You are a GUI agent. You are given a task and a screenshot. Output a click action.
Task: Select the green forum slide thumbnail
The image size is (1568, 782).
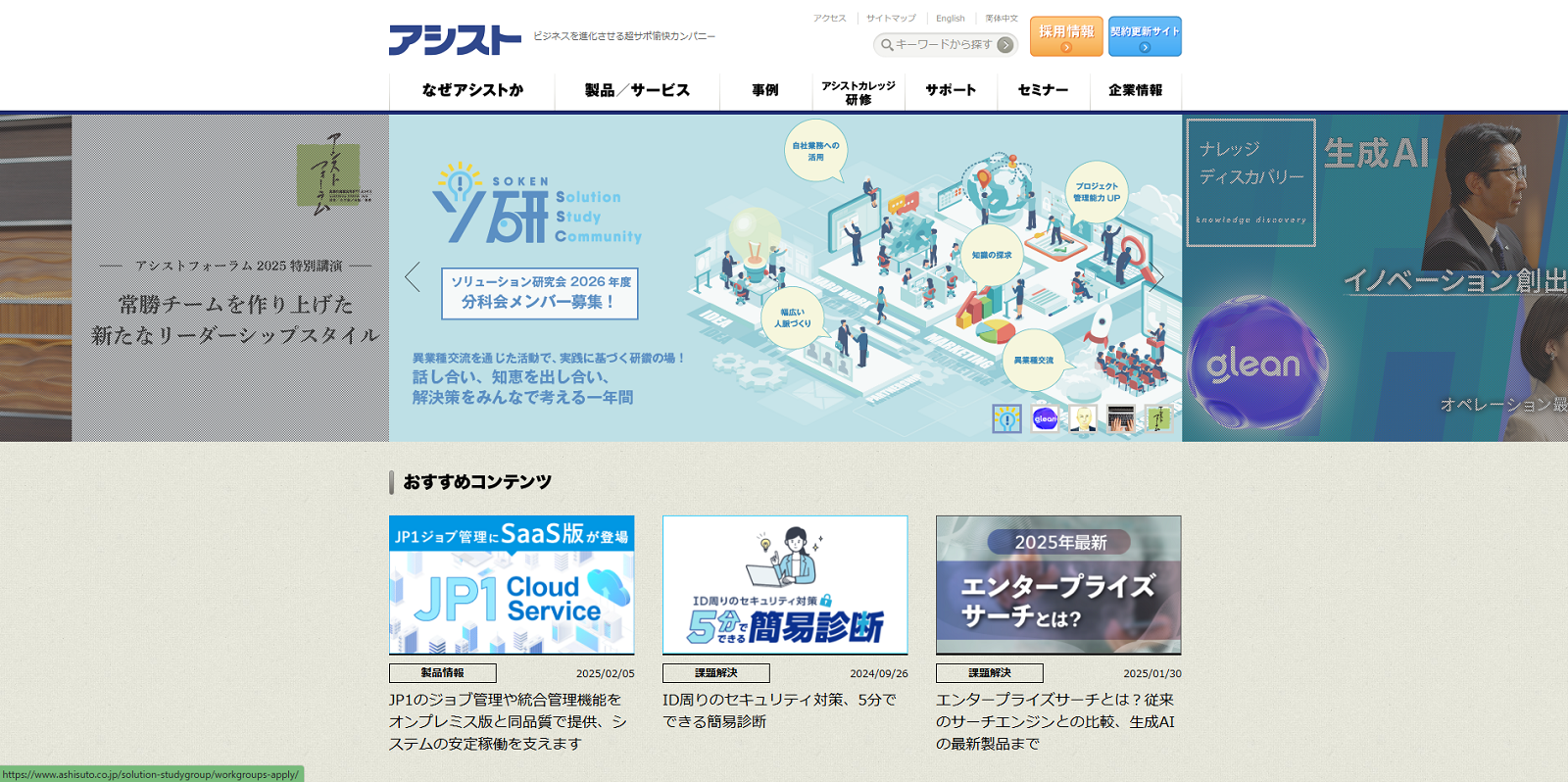click(1158, 418)
